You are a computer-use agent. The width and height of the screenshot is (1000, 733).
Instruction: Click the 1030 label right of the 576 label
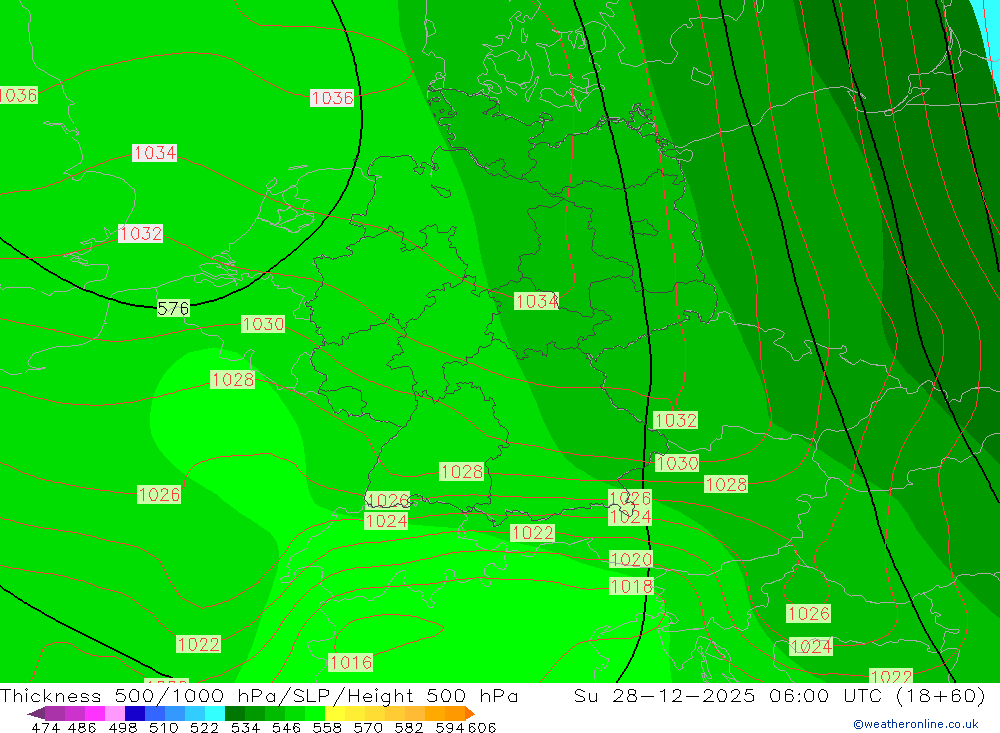click(x=263, y=324)
